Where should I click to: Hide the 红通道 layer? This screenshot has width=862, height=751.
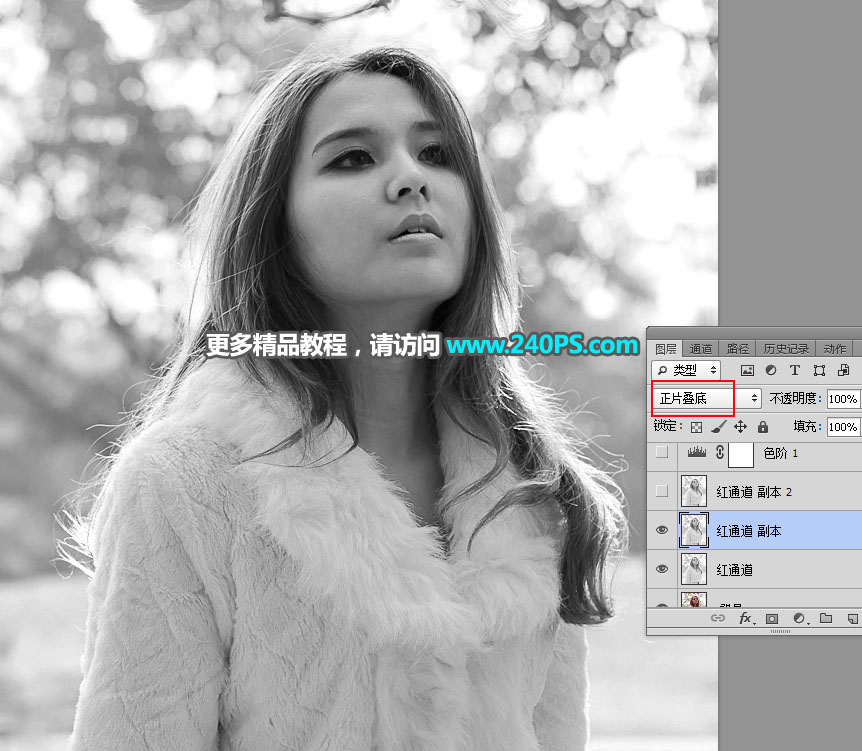(x=662, y=569)
